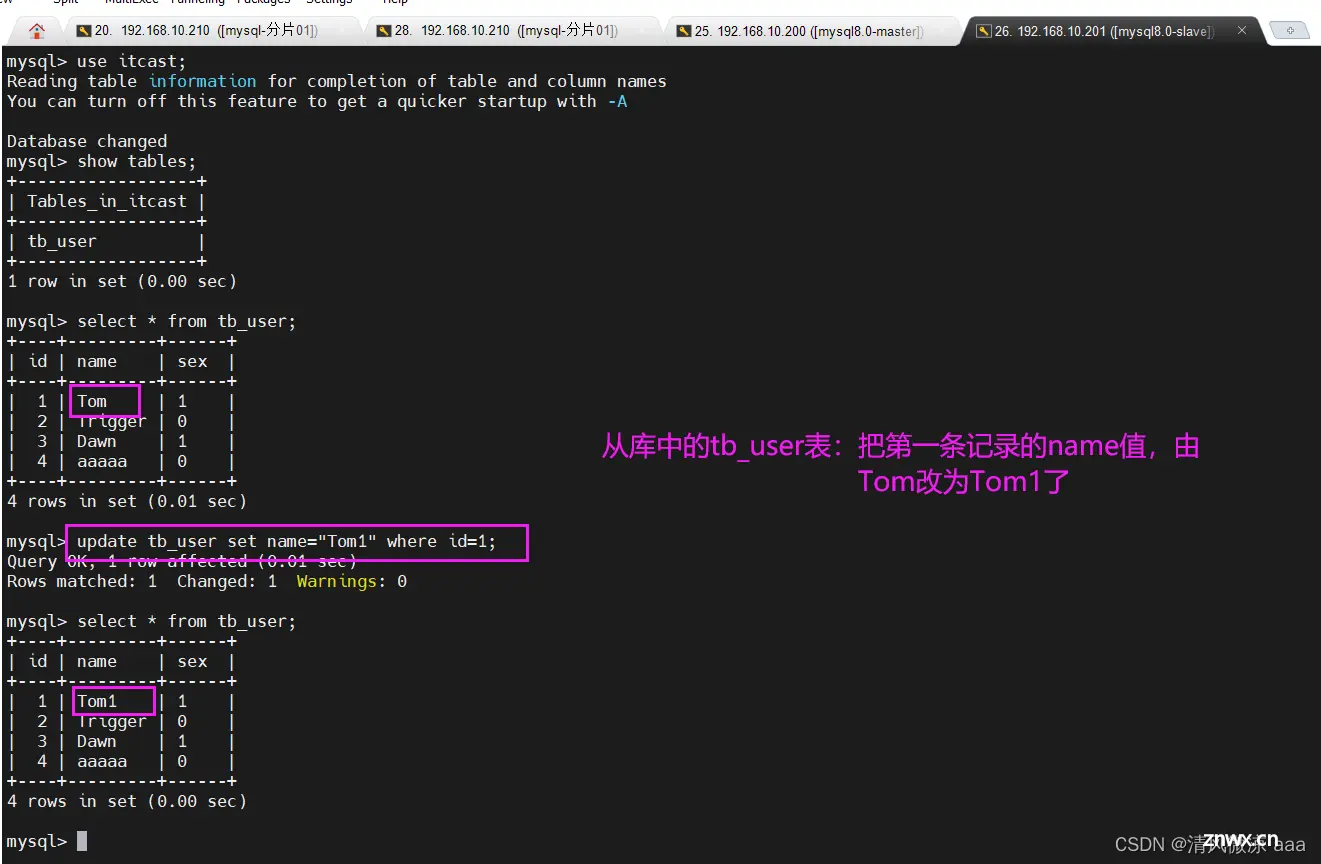
Task: Click the blue '-A' option text
Action: [x=617, y=101]
